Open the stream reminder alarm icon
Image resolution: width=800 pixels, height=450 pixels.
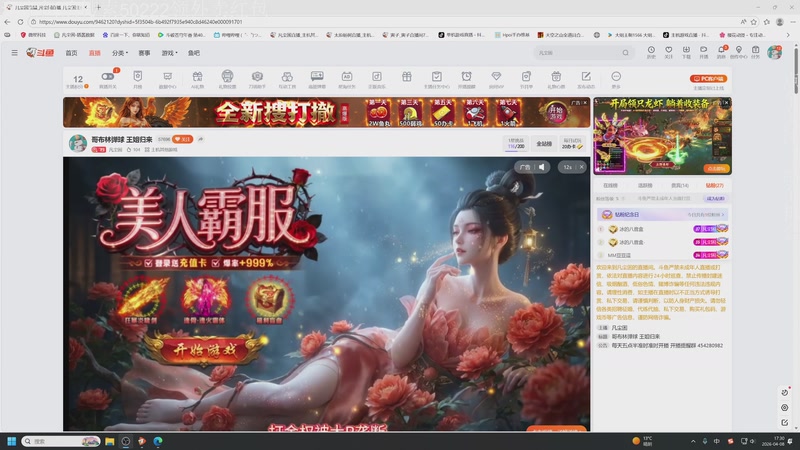click(466, 77)
